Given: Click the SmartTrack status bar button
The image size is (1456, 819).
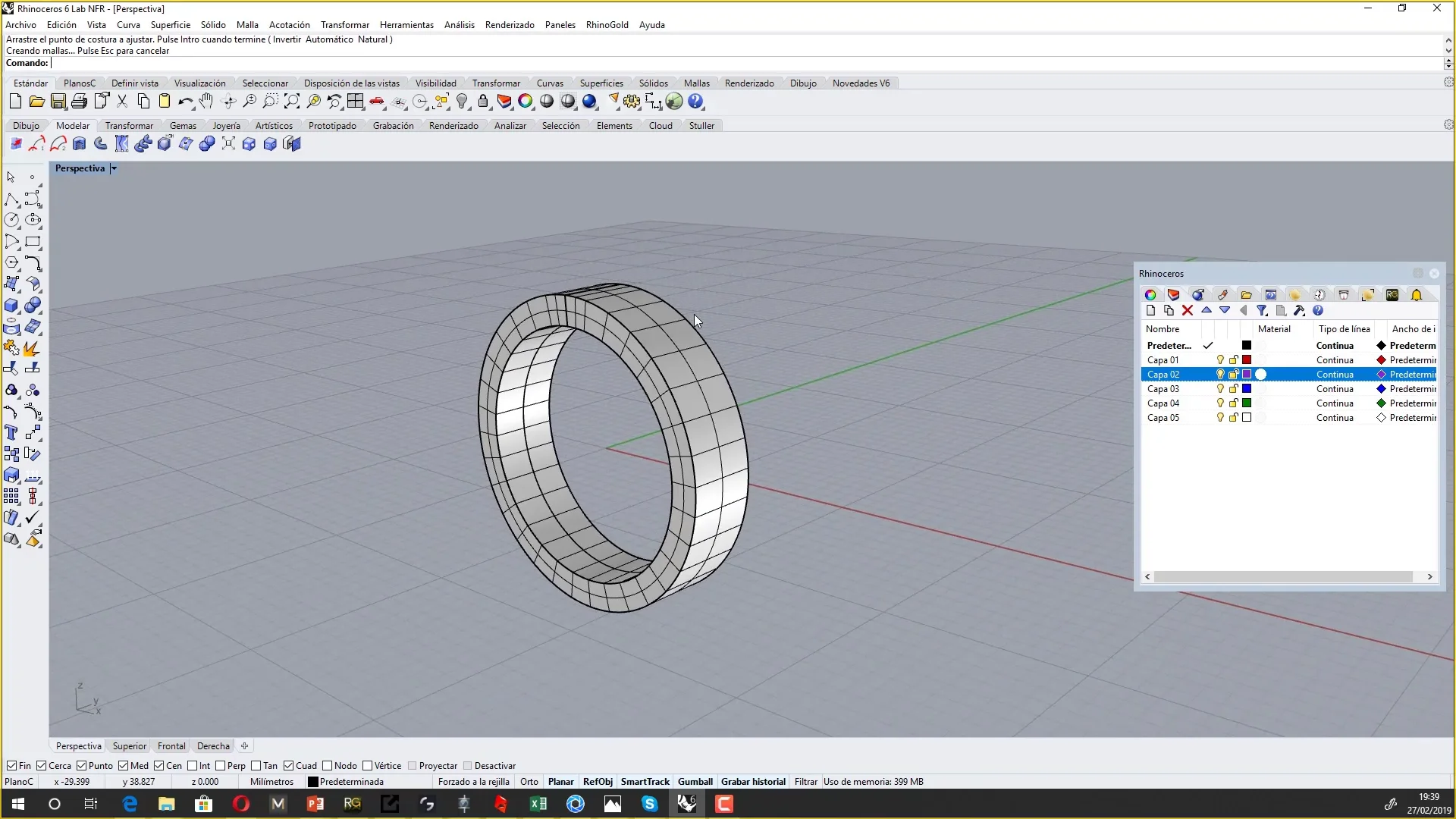Looking at the screenshot, I should (x=645, y=782).
